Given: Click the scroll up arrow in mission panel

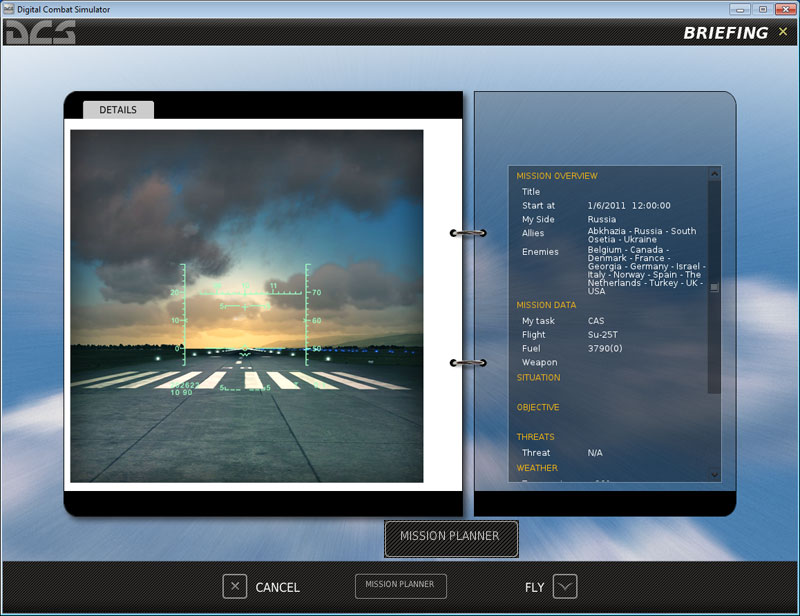Looking at the screenshot, I should click(x=714, y=174).
